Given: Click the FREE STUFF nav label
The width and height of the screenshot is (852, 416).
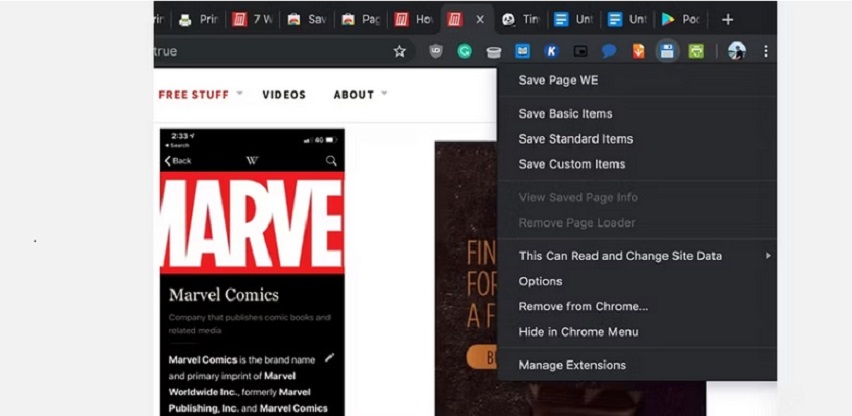Looking at the screenshot, I should 193,94.
